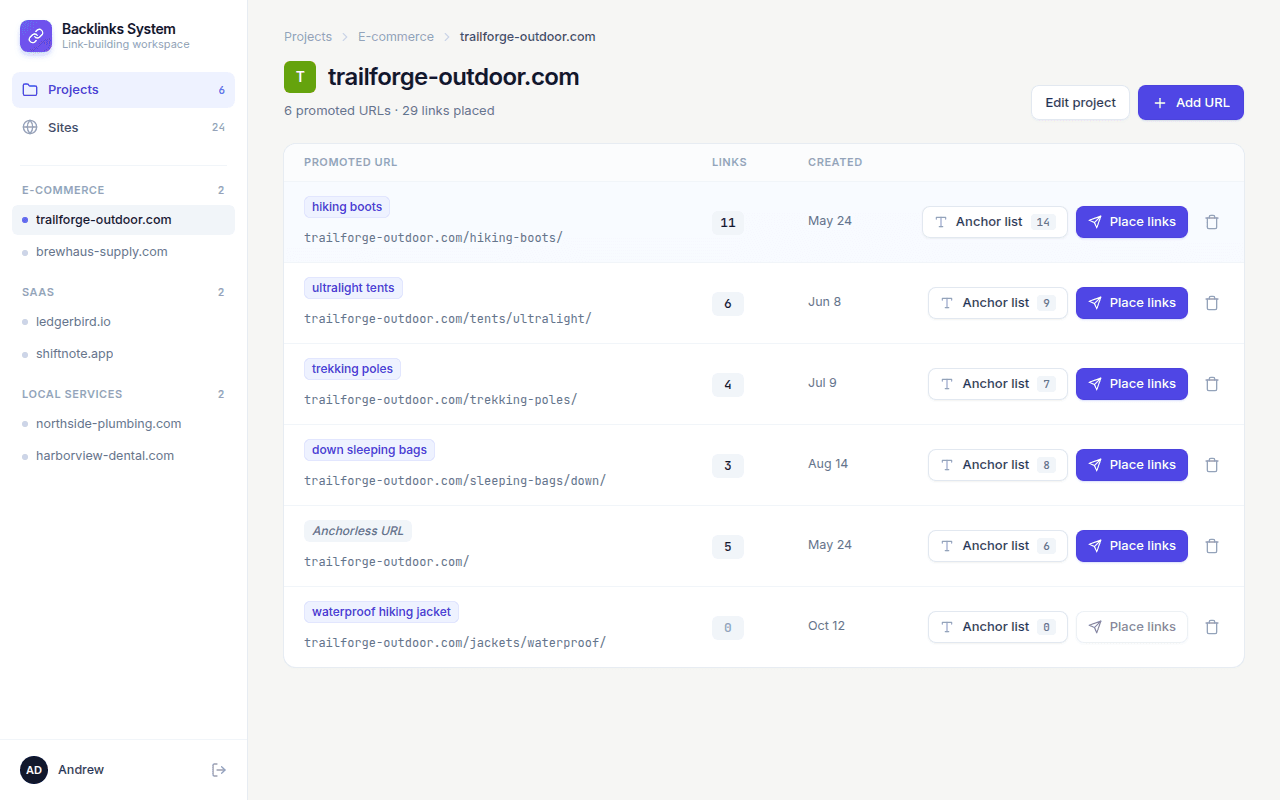Click the ultralight tents anchor tag
Image resolution: width=1280 pixels, height=800 pixels.
(353, 288)
